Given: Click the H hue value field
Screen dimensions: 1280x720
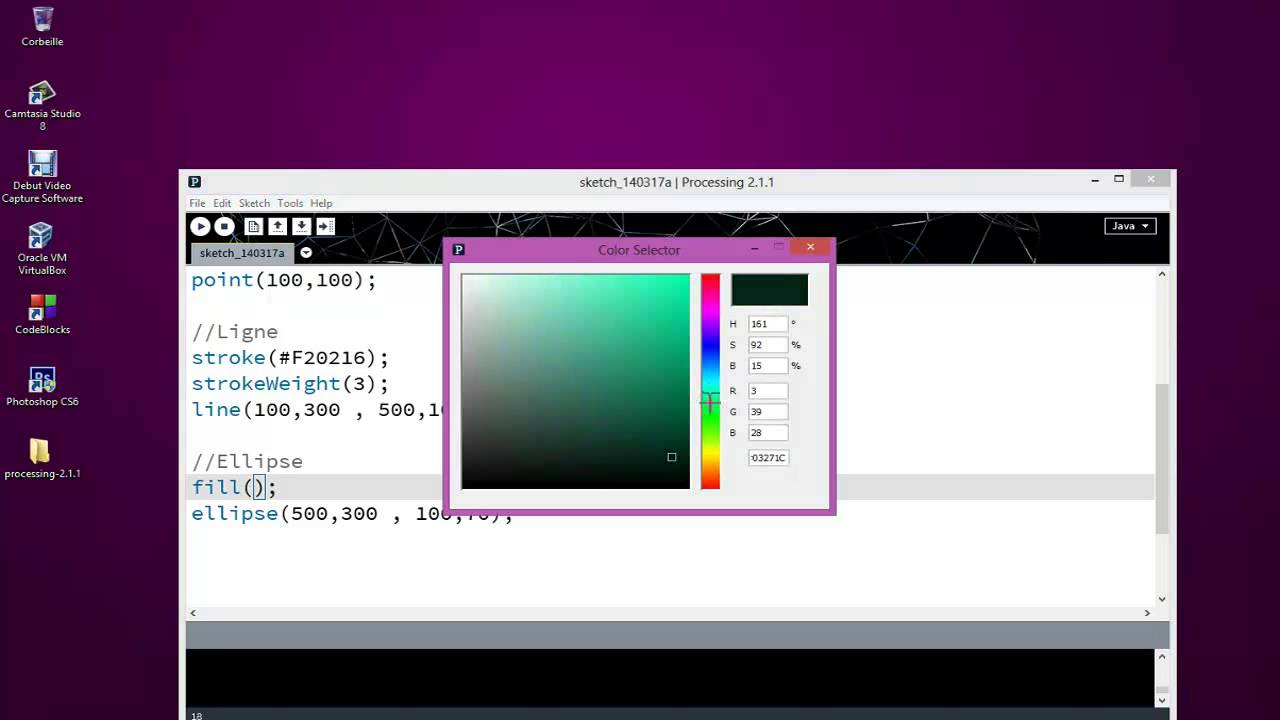Looking at the screenshot, I should tap(767, 324).
